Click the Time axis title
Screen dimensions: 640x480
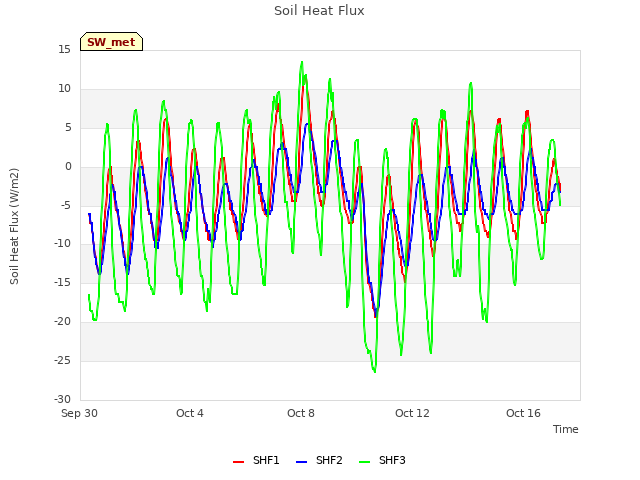click(566, 429)
